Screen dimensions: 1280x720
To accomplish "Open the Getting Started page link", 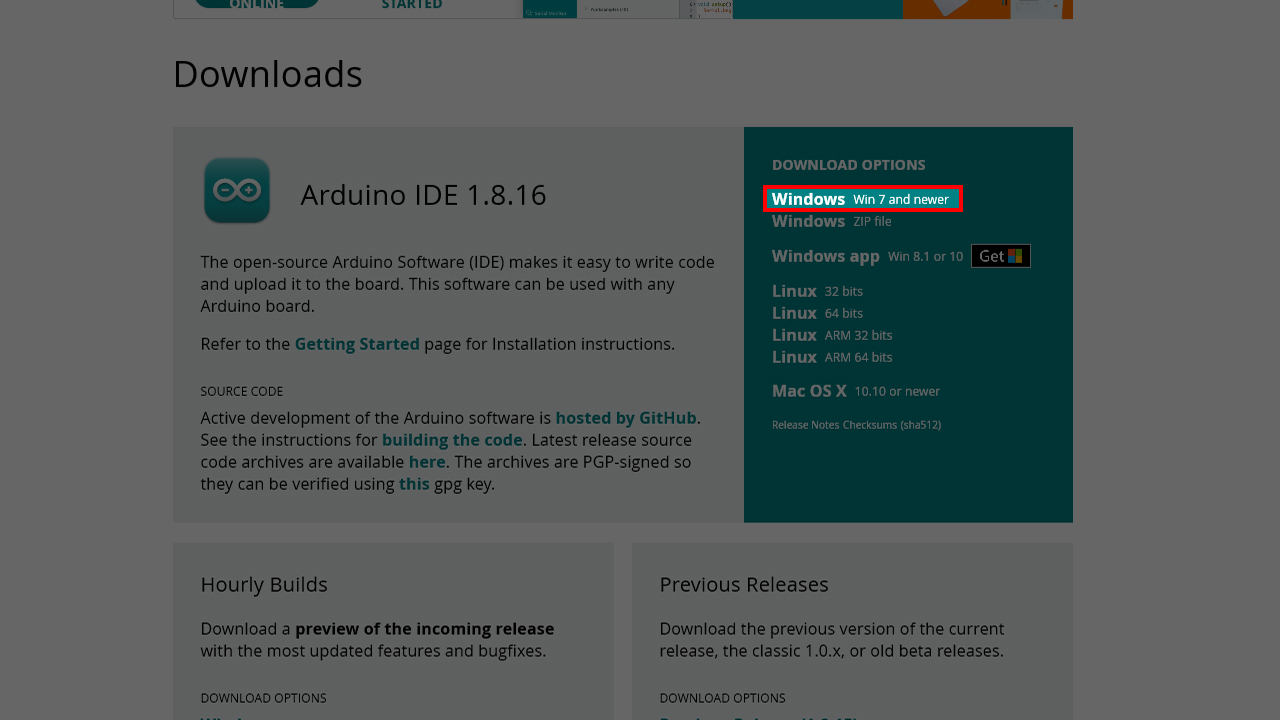I will pyautogui.click(x=357, y=344).
